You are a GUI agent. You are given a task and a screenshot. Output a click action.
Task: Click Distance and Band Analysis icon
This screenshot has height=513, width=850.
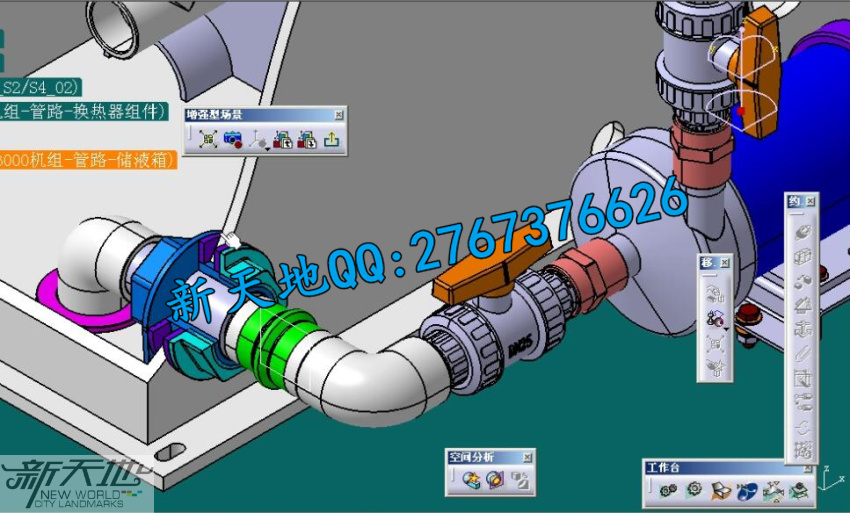[x=519, y=480]
